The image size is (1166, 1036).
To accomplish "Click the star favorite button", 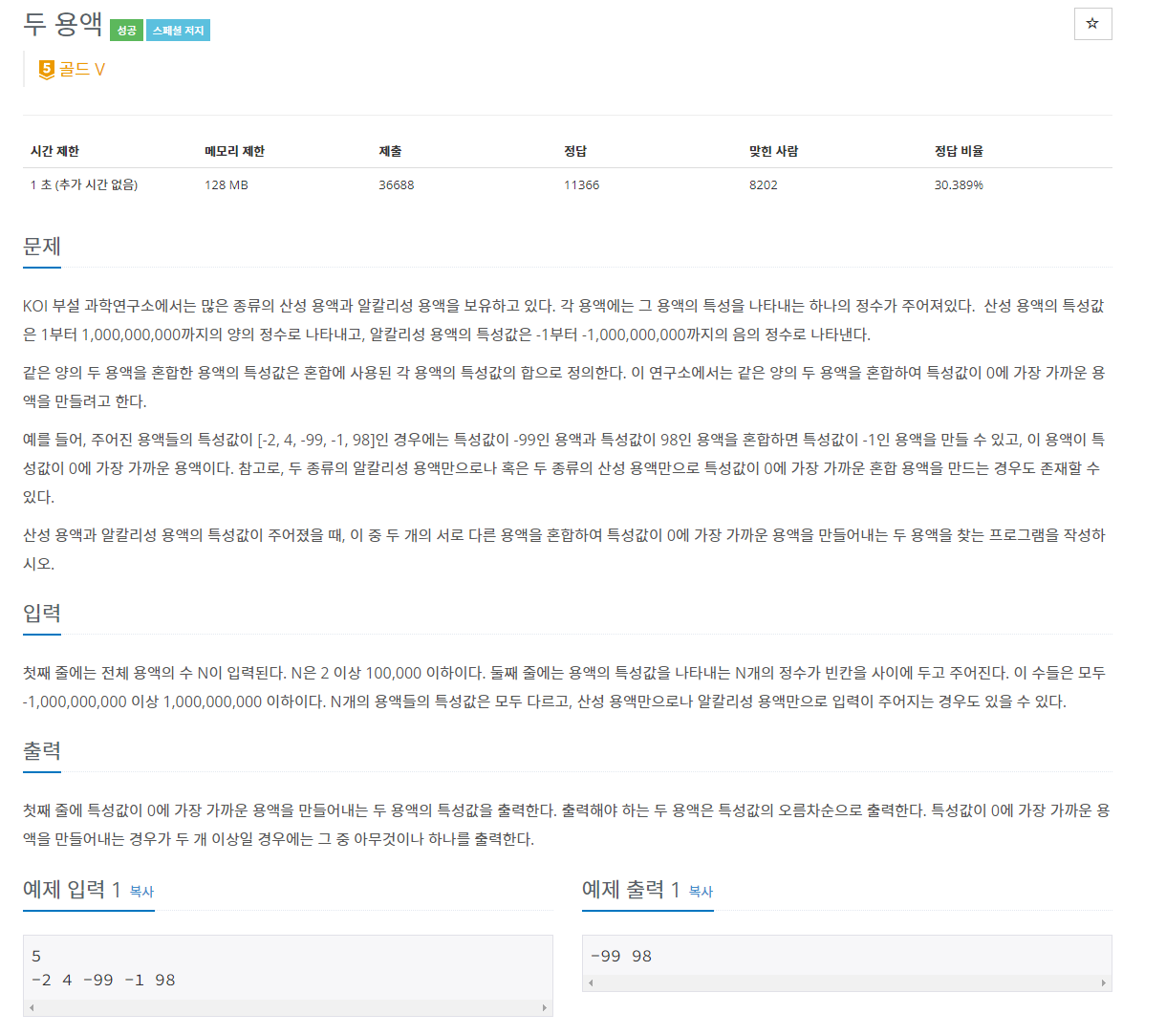I will pos(1092,24).
